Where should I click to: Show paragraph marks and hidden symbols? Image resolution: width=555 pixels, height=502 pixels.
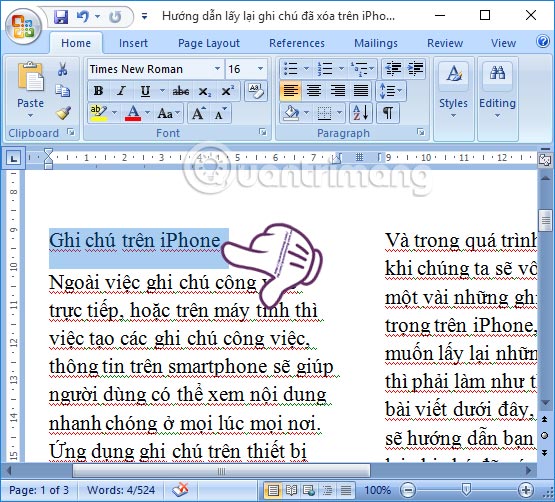(x=388, y=113)
